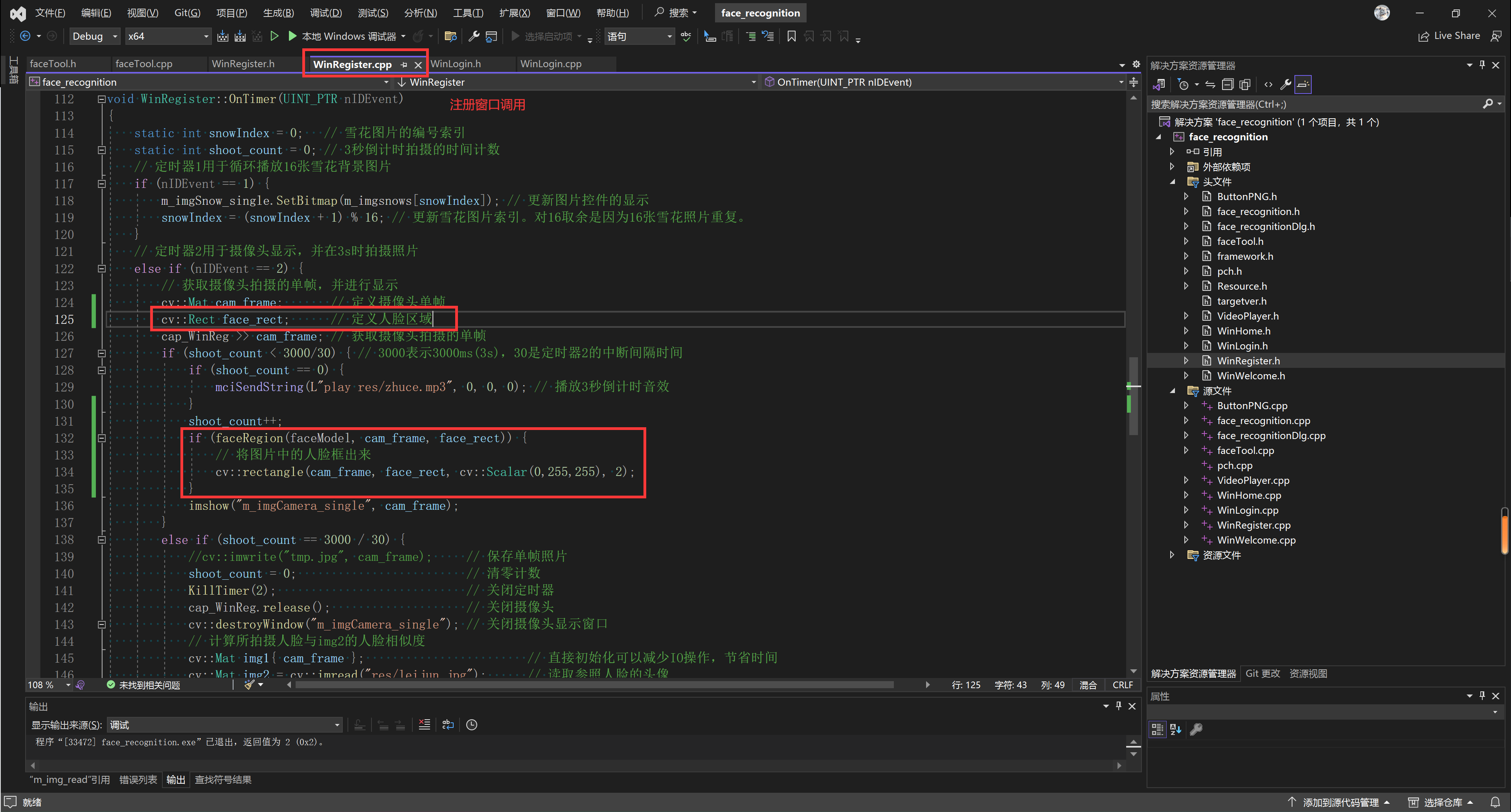The image size is (1511, 812).
Task: Click the Find in Files folder icon
Action: click(x=450, y=37)
